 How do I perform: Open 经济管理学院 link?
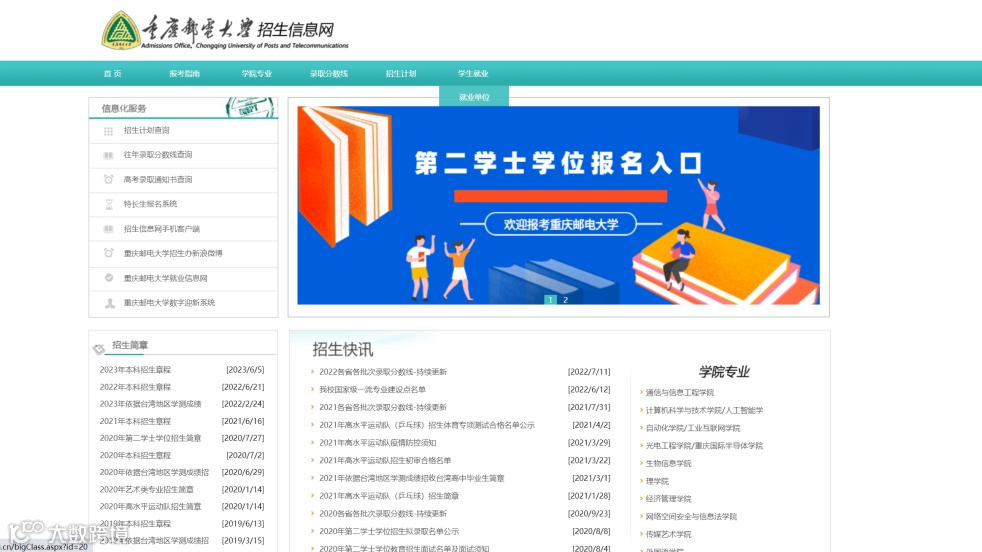point(668,499)
